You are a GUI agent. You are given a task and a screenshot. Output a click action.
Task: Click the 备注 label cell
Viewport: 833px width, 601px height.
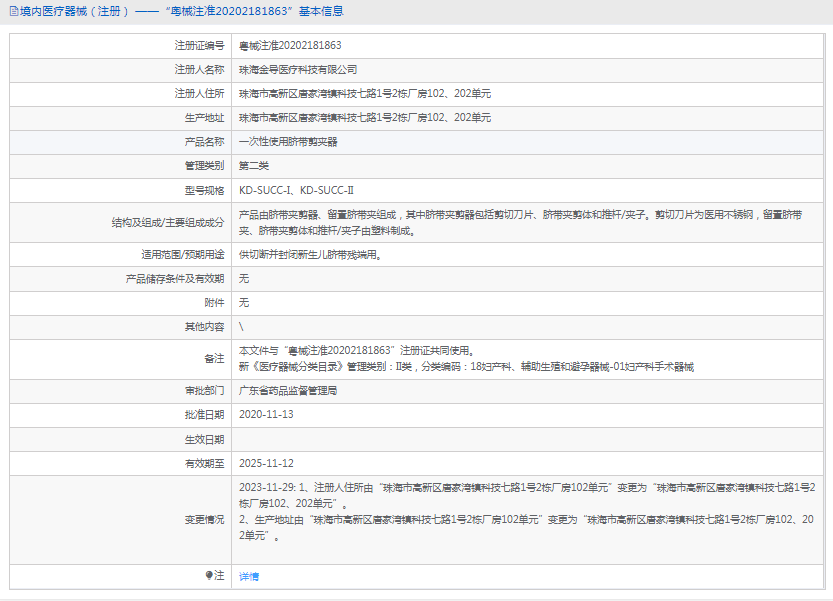[121, 359]
